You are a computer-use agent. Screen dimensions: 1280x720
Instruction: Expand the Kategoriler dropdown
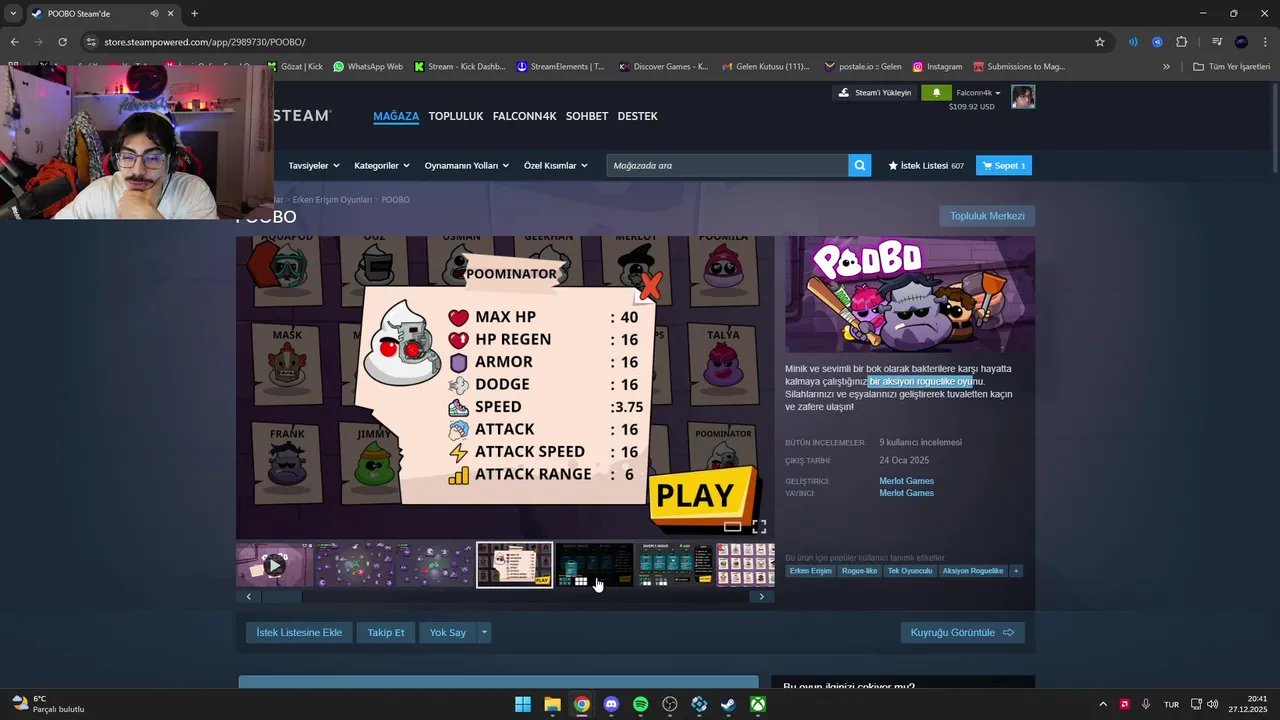tap(382, 166)
